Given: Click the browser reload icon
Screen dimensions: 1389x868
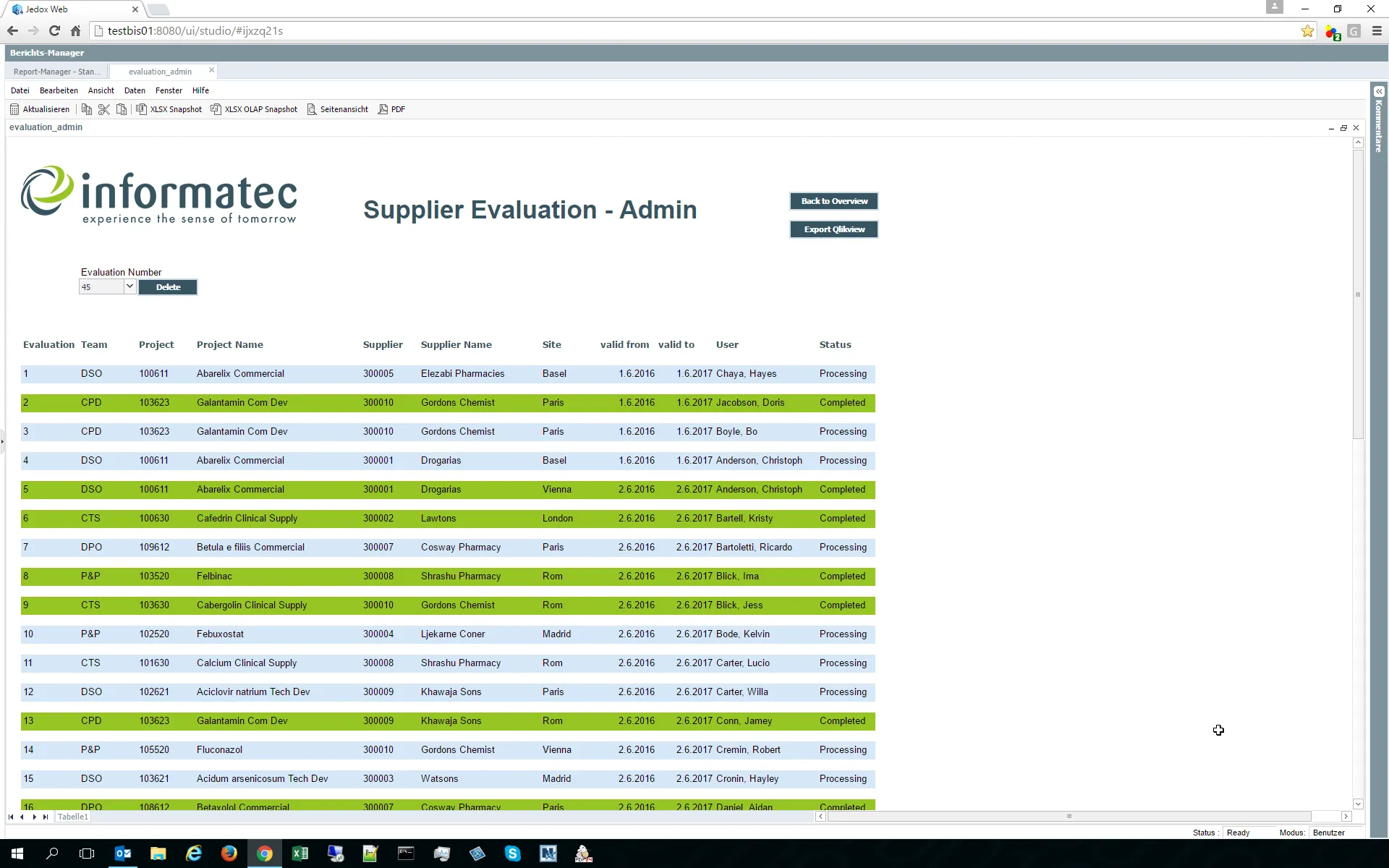Looking at the screenshot, I should tap(54, 30).
